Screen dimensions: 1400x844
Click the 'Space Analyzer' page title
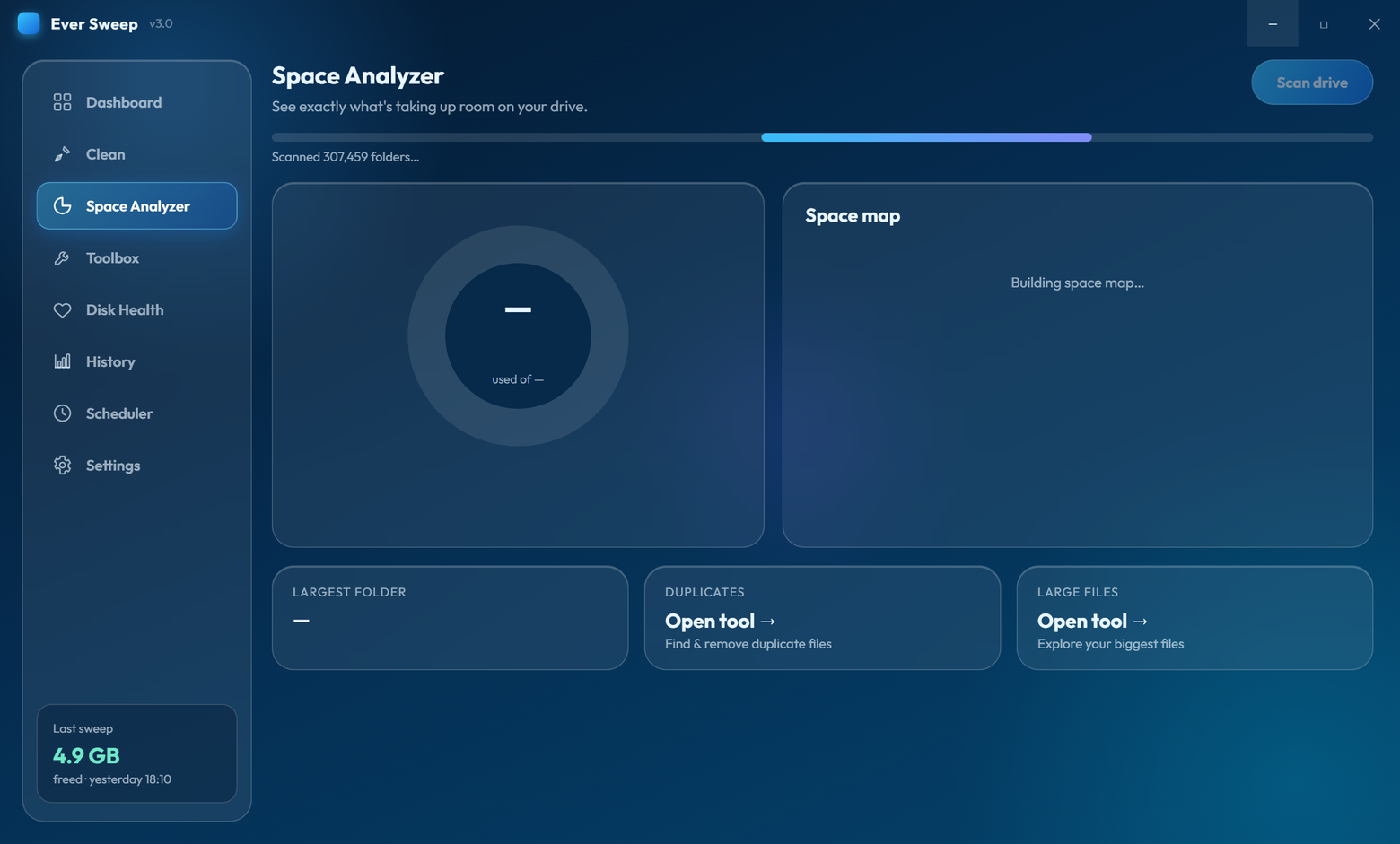358,76
